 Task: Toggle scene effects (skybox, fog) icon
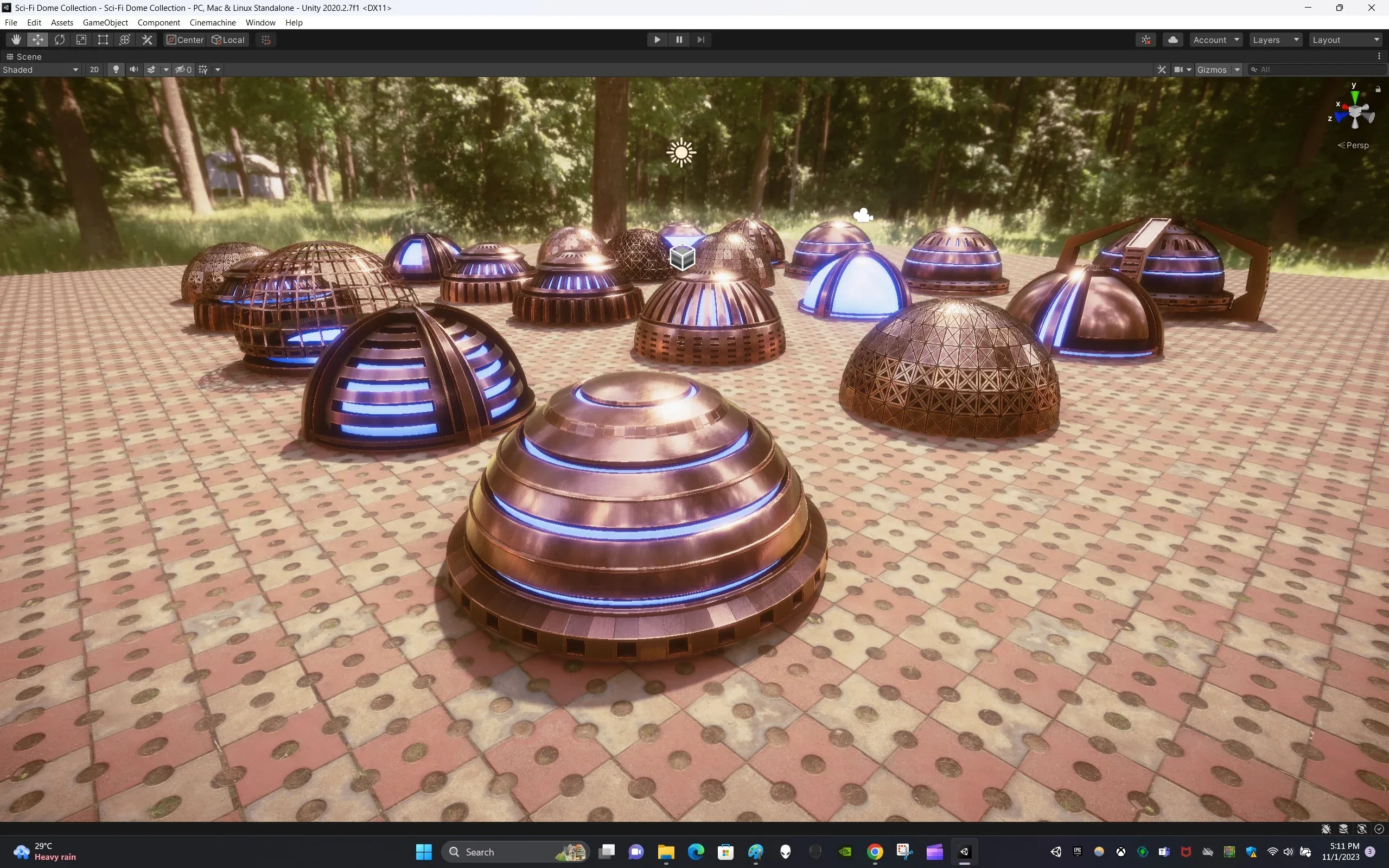tap(151, 69)
